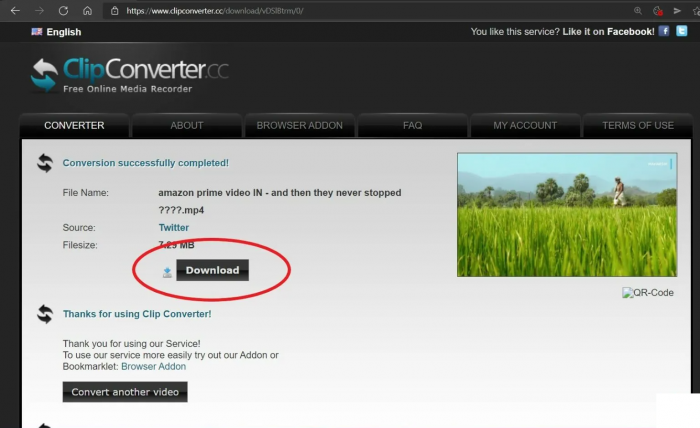Open the TERMS OF USE tab
This screenshot has height=428, width=700.
click(x=638, y=125)
